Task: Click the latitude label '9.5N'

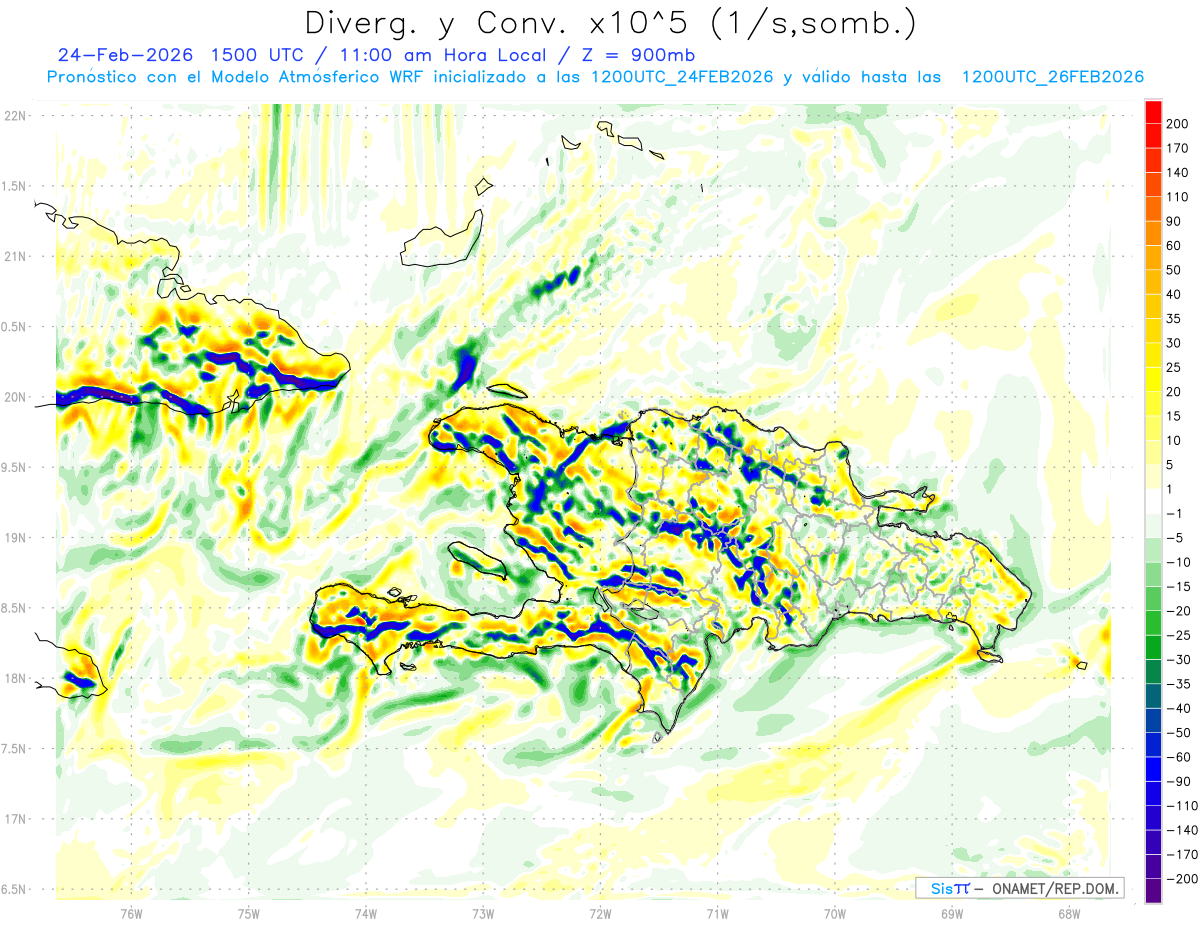Action: [15, 467]
